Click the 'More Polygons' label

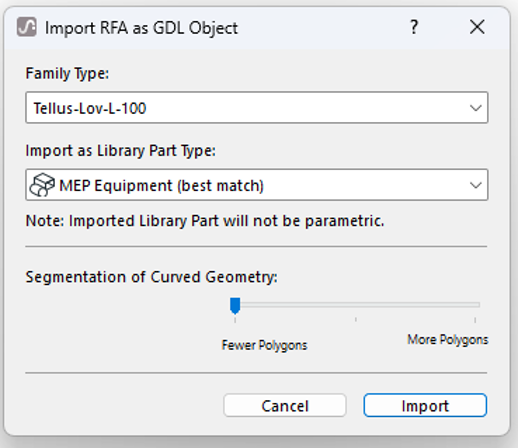448,340
